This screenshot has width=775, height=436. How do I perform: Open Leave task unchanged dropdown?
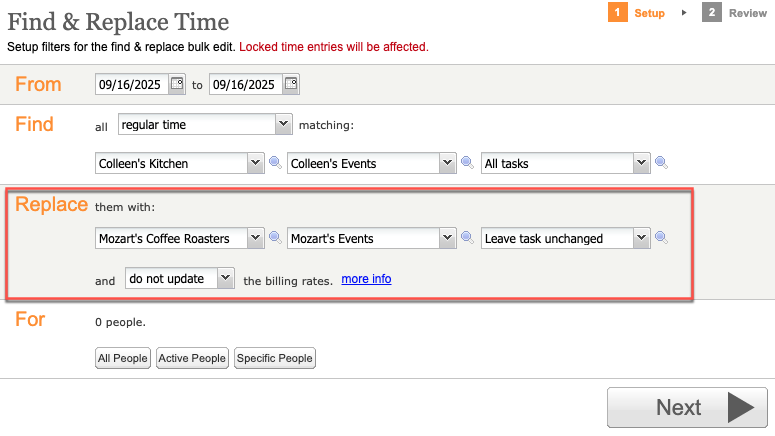pyautogui.click(x=566, y=238)
